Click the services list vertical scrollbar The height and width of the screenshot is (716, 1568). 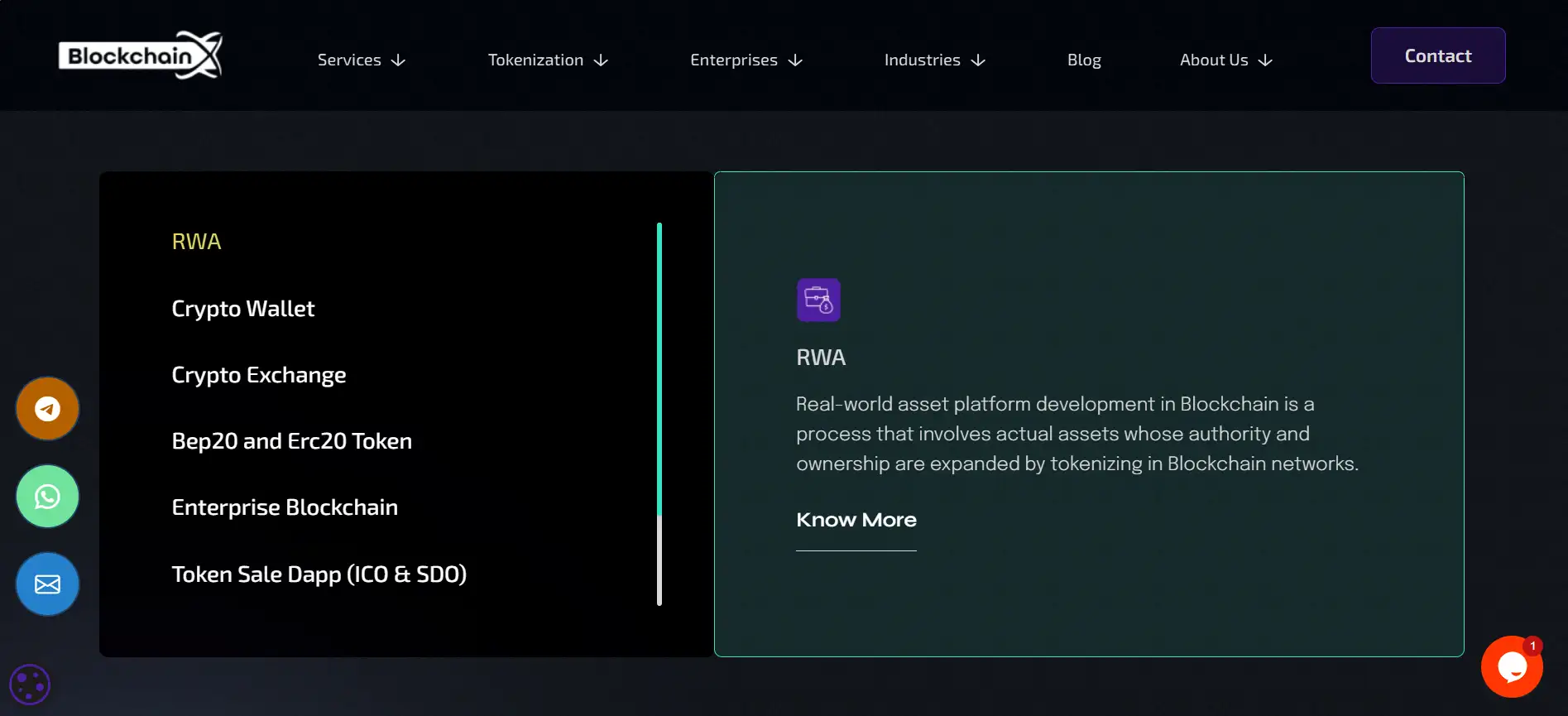[659, 414]
